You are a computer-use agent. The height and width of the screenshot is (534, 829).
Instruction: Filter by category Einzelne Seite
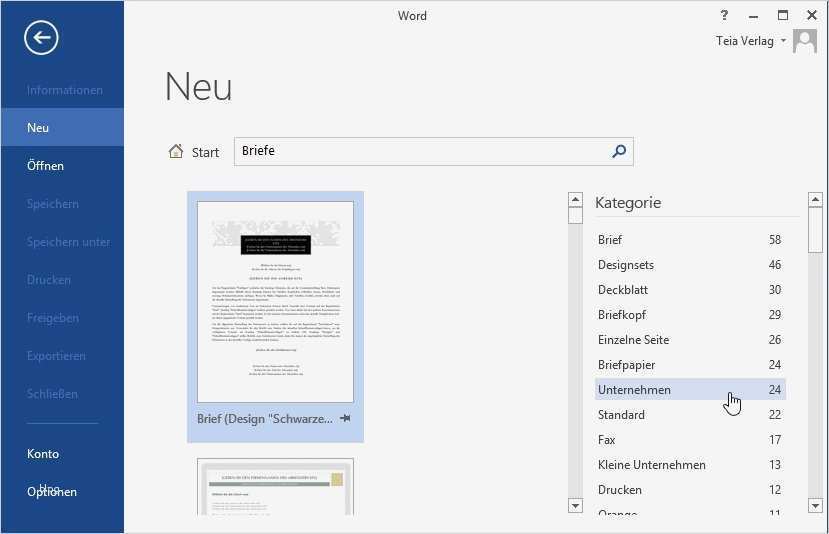pyautogui.click(x=690, y=339)
